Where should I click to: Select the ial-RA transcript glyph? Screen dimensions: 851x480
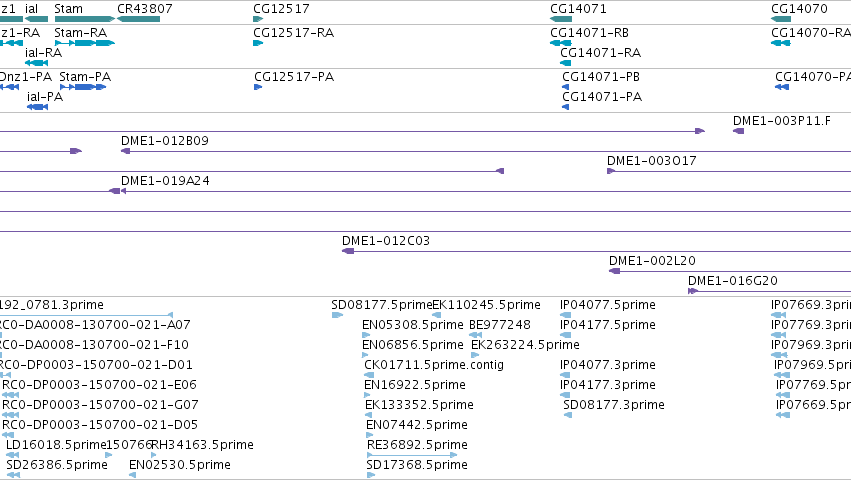(36, 63)
